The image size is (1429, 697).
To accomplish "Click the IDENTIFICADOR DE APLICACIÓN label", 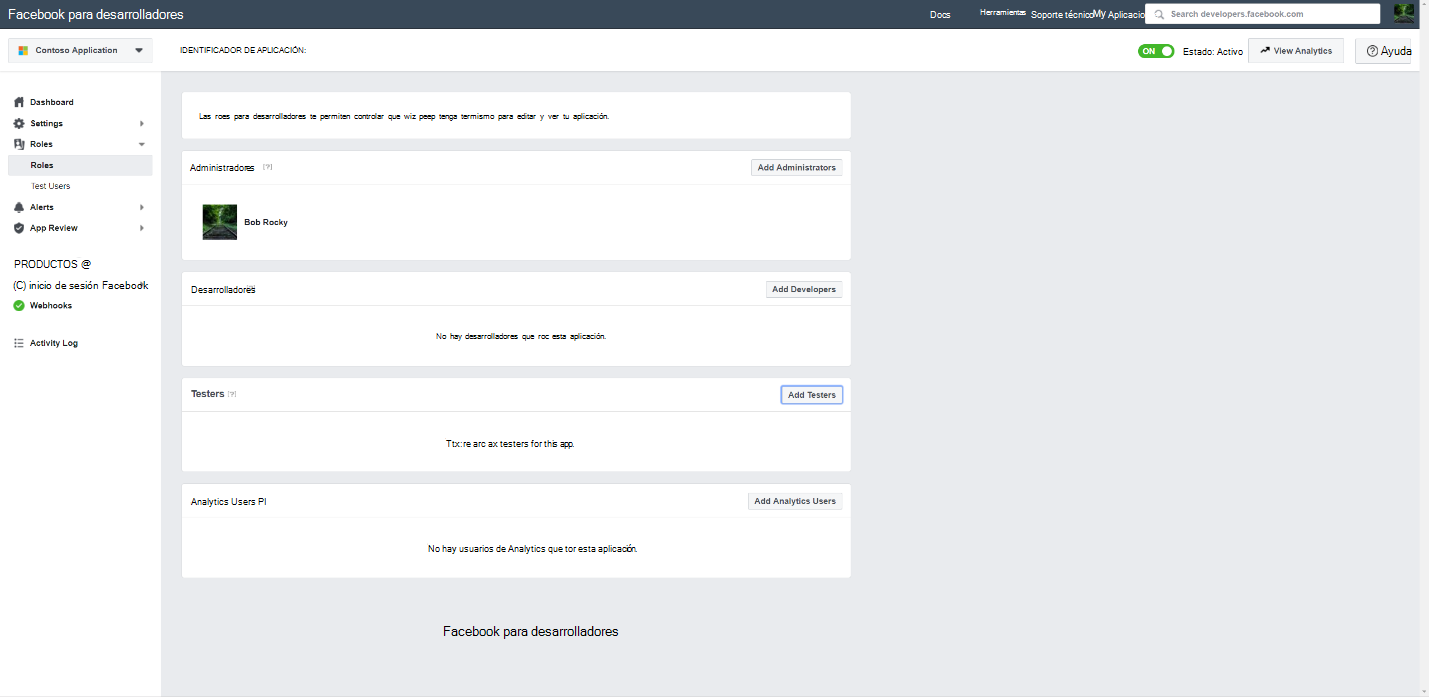I will (x=243, y=50).
